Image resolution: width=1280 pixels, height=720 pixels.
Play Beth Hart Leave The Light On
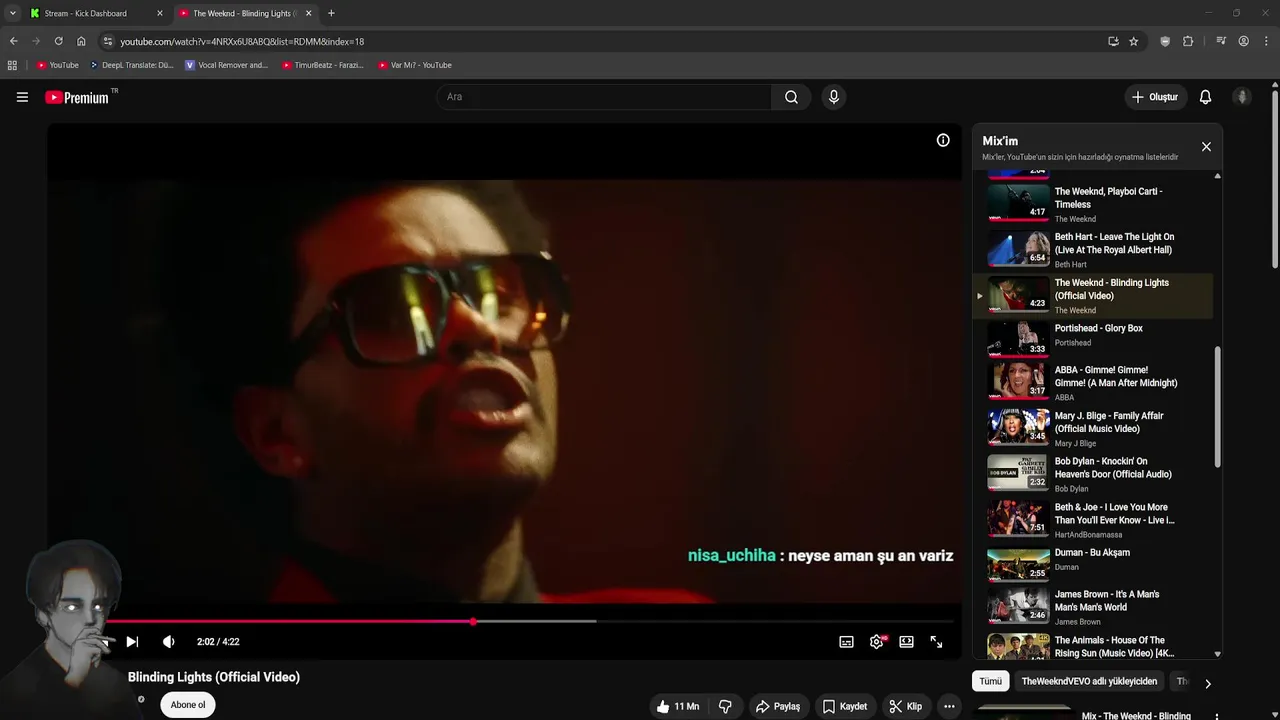pyautogui.click(x=1092, y=250)
